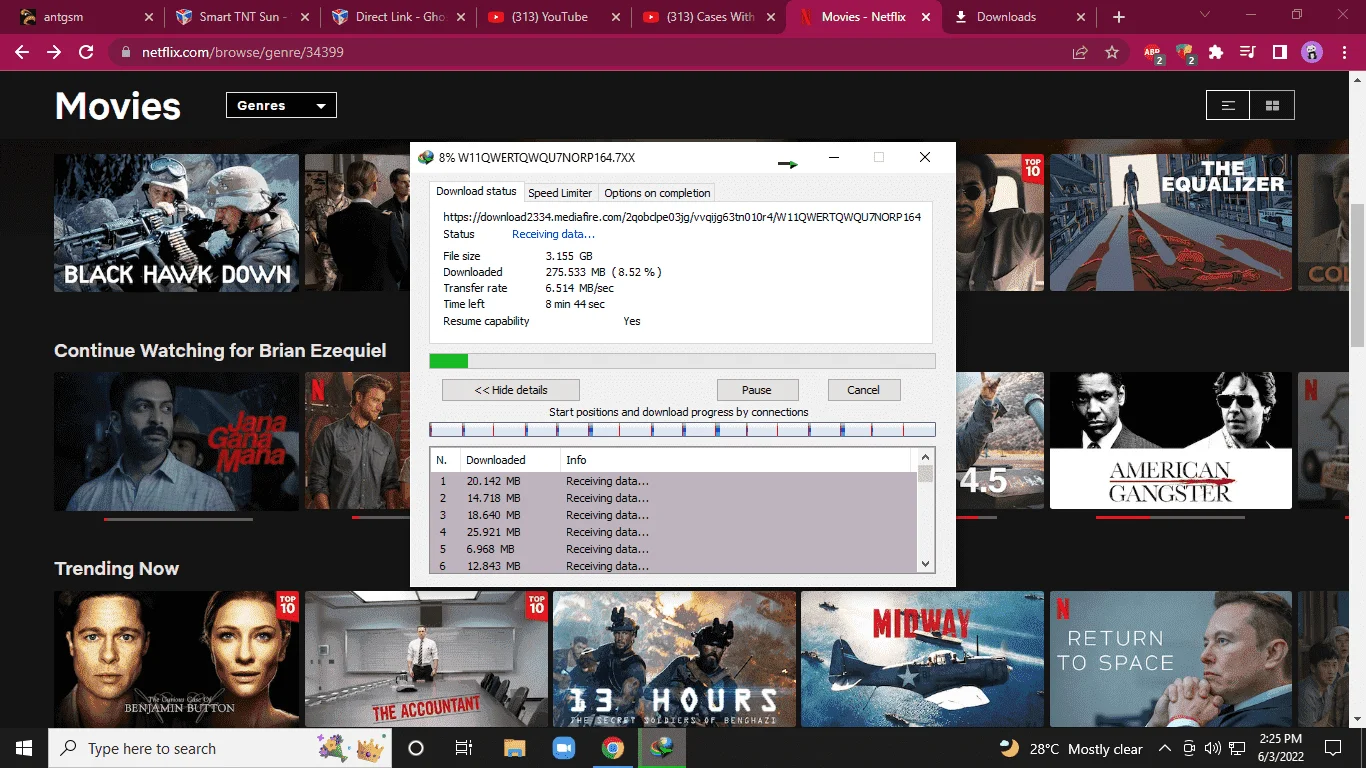1366x768 pixels.
Task: Open a new browser tab
Action: pos(1119,17)
